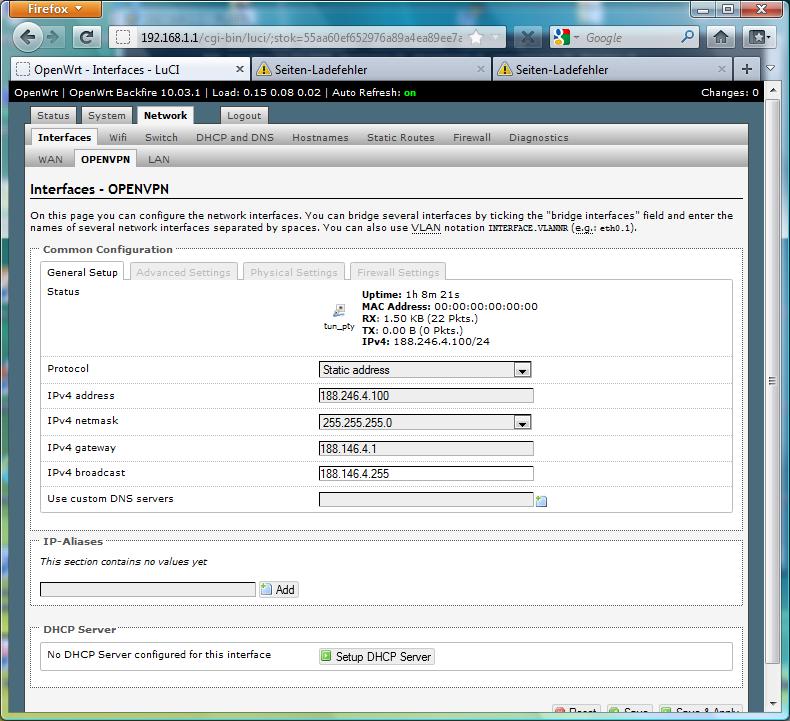Click the Setup DHCP Server button

point(376,657)
